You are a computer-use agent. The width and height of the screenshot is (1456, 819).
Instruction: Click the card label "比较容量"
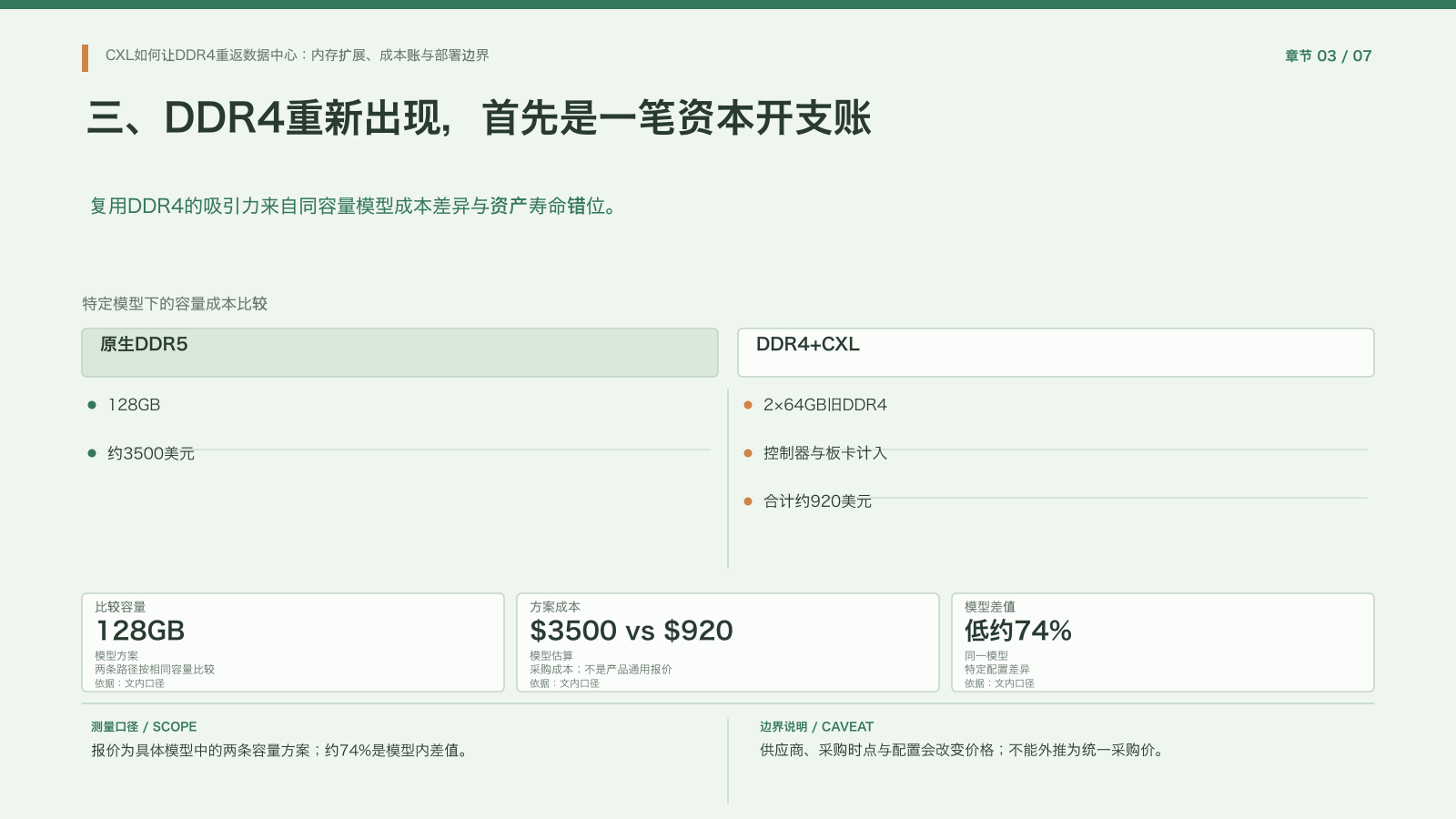tap(120, 607)
